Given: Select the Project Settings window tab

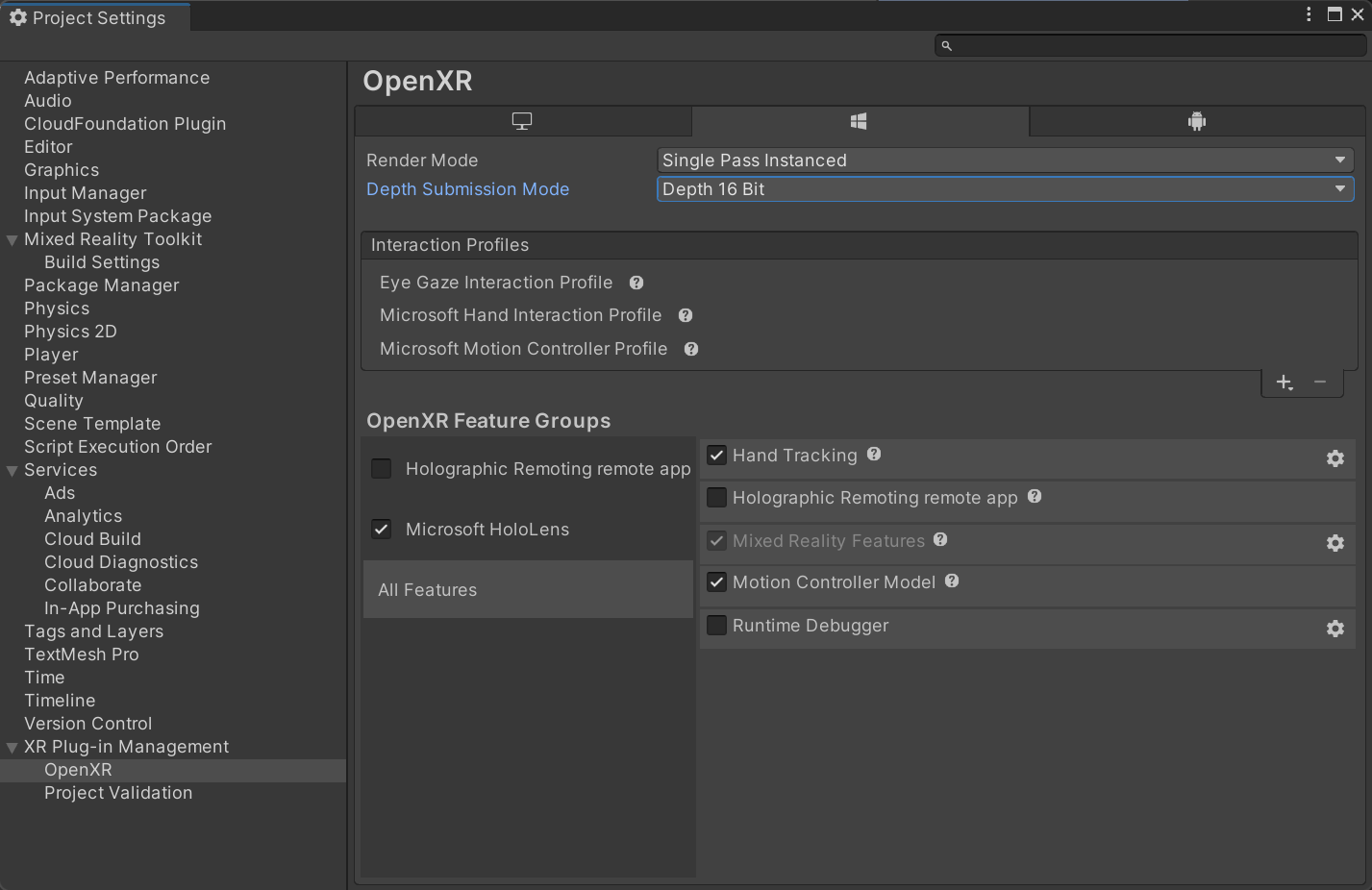Looking at the screenshot, I should point(95,17).
